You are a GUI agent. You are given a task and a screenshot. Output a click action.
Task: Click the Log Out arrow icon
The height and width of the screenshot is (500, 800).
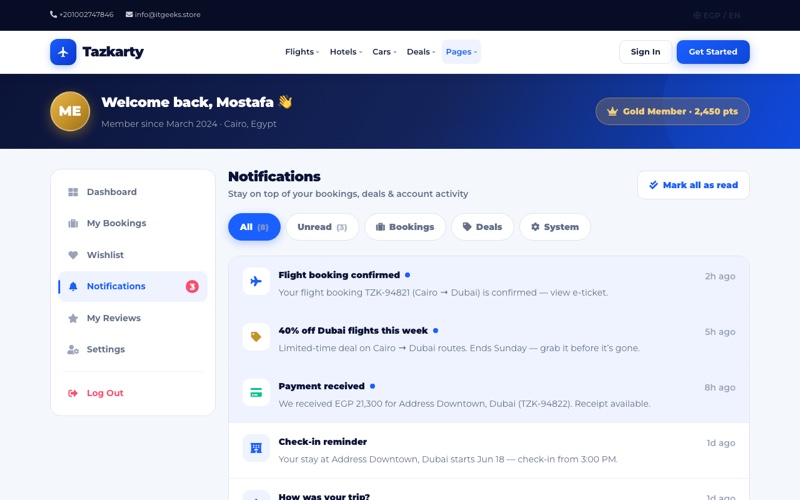(x=73, y=393)
